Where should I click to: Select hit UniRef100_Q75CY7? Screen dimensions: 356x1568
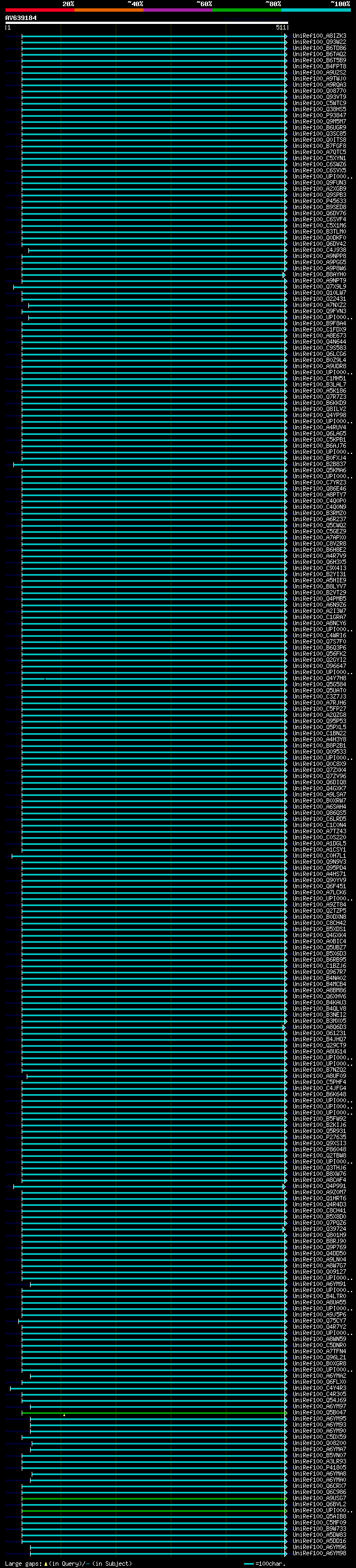319,1321
